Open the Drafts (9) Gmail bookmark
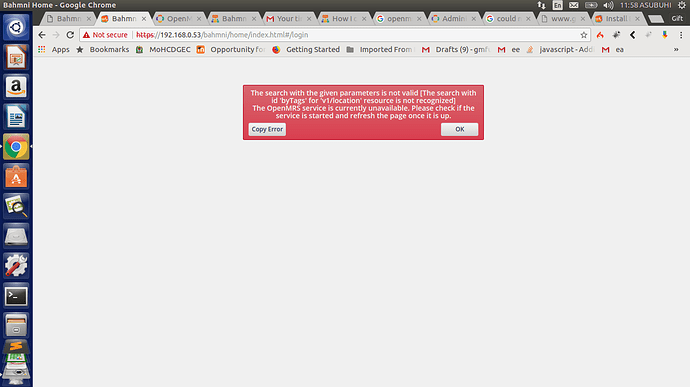This screenshot has width=690, height=387. coord(456,50)
